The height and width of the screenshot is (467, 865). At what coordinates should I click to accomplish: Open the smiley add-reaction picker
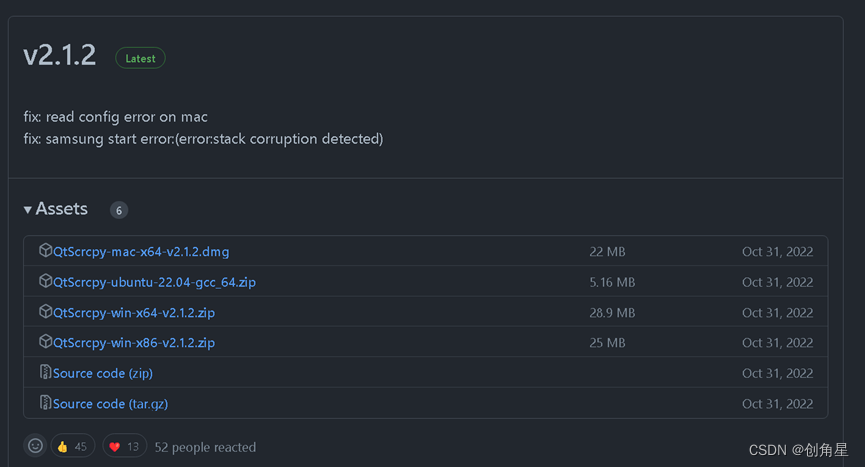pyautogui.click(x=35, y=446)
